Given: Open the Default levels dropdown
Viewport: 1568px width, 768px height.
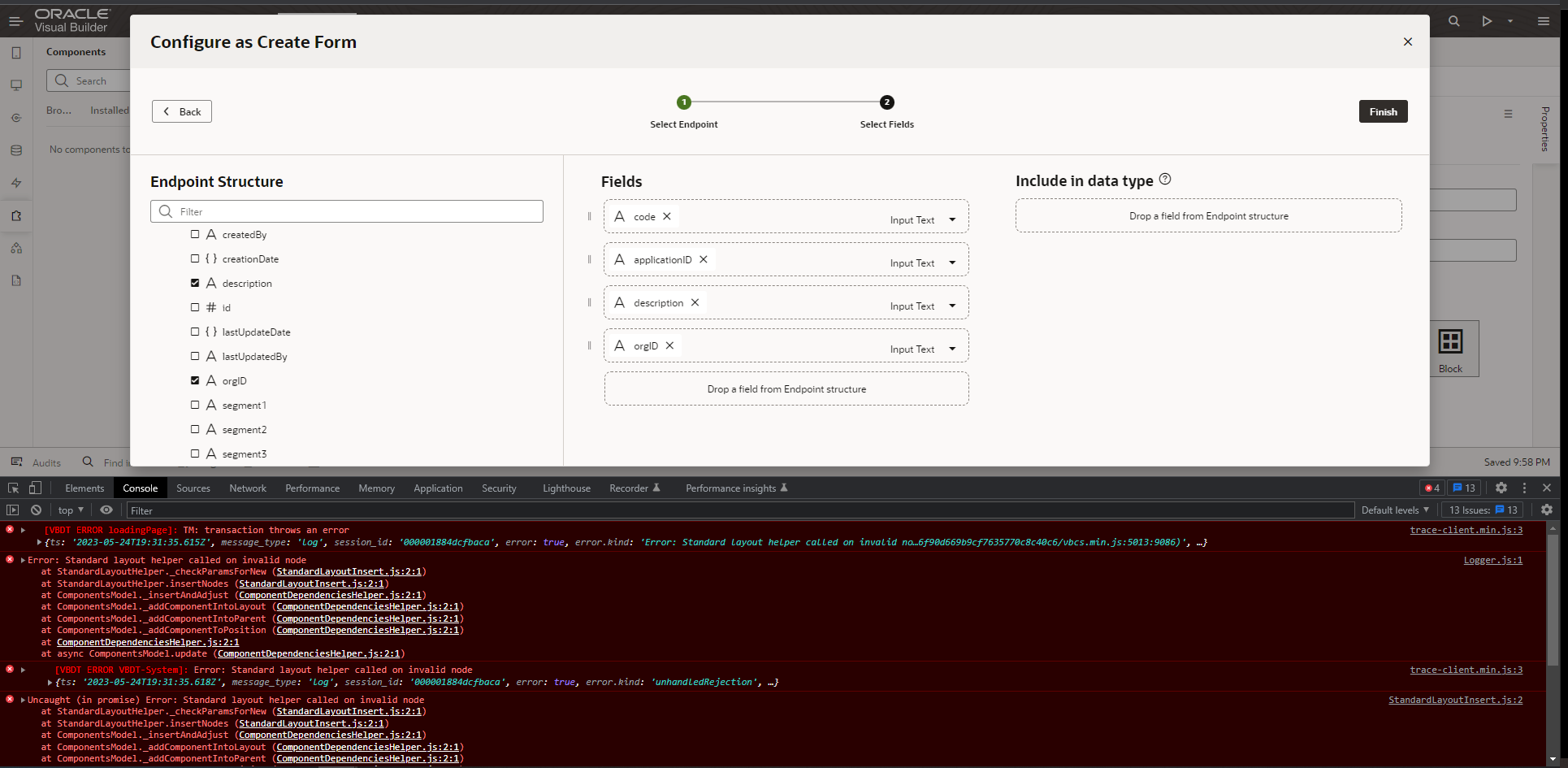Looking at the screenshot, I should coord(1394,510).
